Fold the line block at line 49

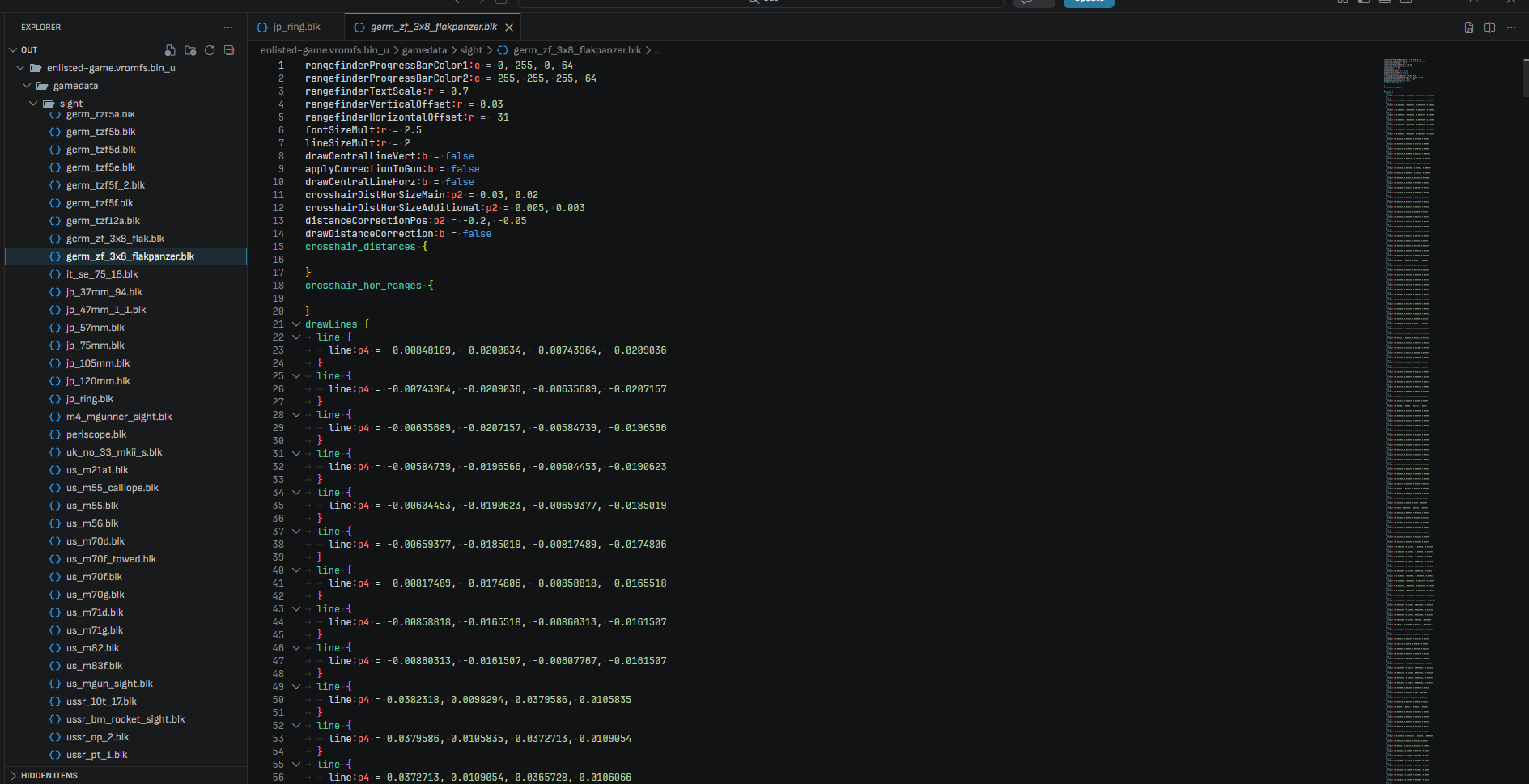[x=296, y=687]
